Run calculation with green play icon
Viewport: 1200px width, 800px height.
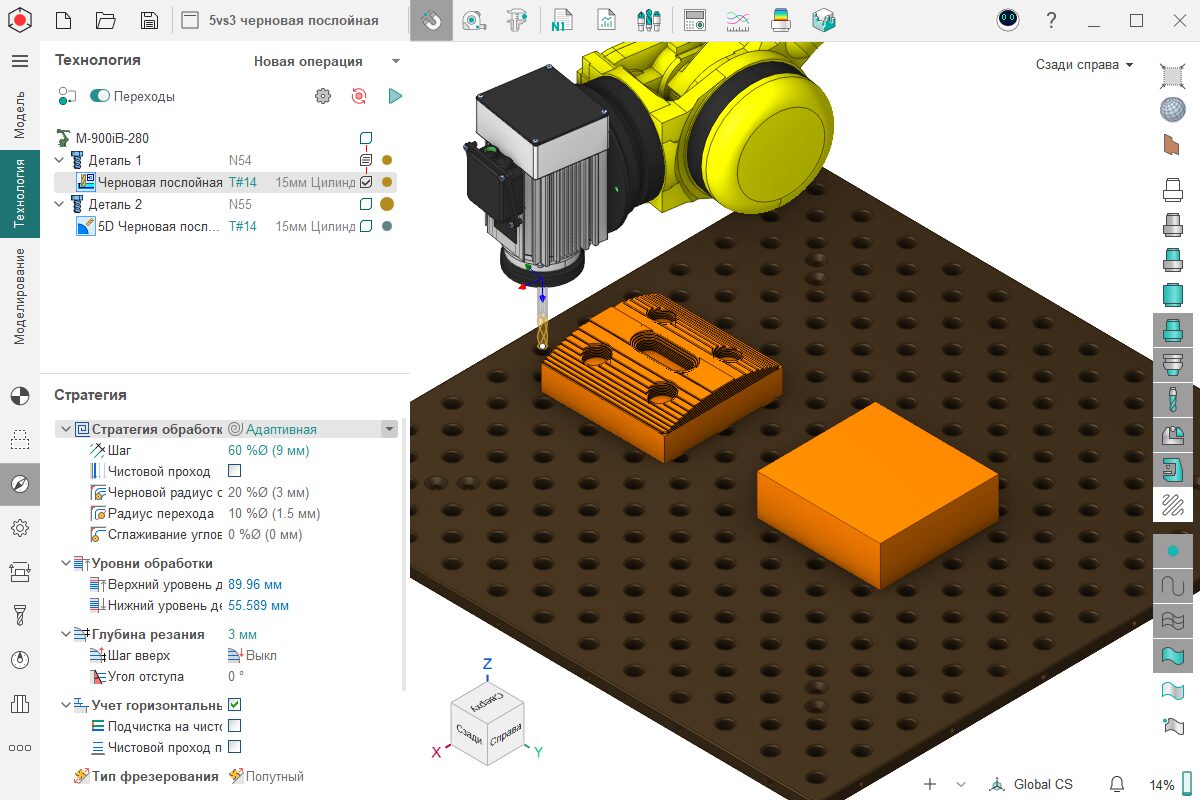pyautogui.click(x=395, y=96)
